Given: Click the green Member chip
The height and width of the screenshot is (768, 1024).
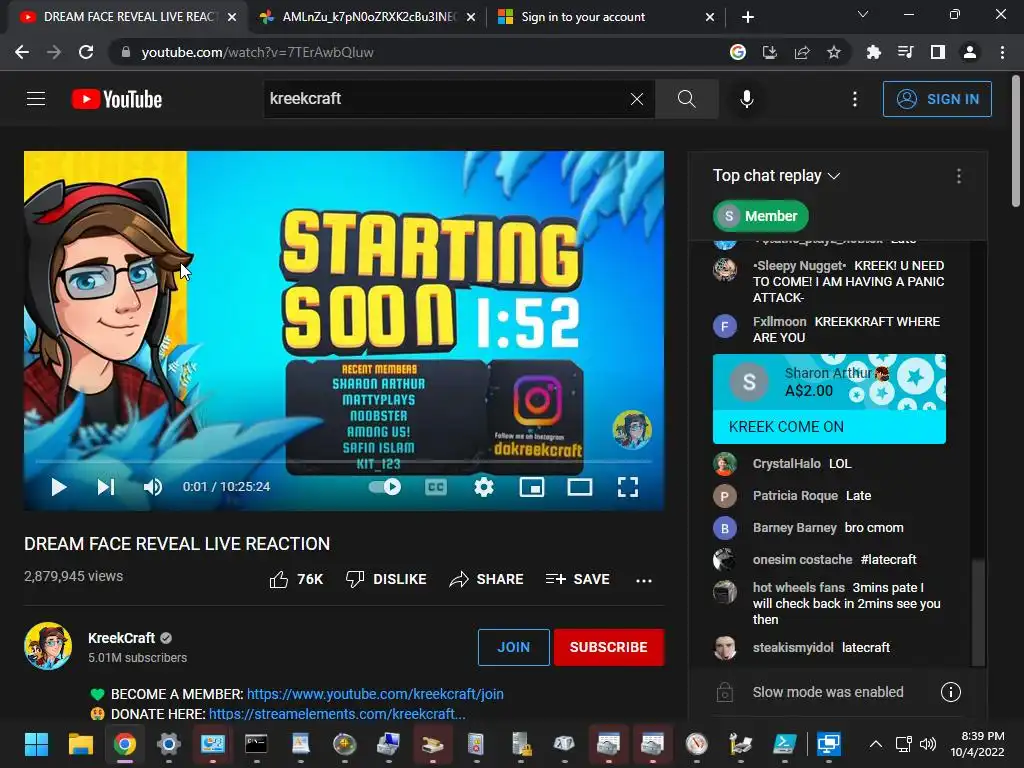Looking at the screenshot, I should [x=761, y=216].
